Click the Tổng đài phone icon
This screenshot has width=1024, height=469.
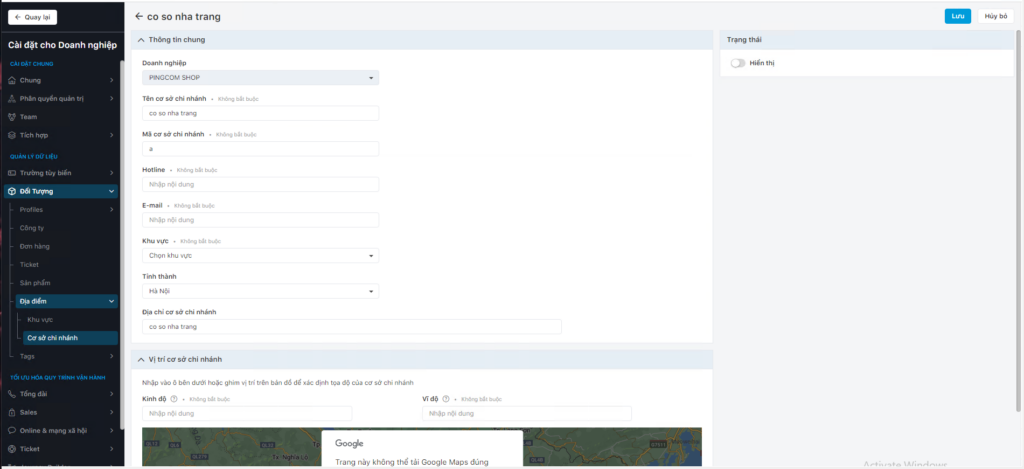tap(12, 394)
